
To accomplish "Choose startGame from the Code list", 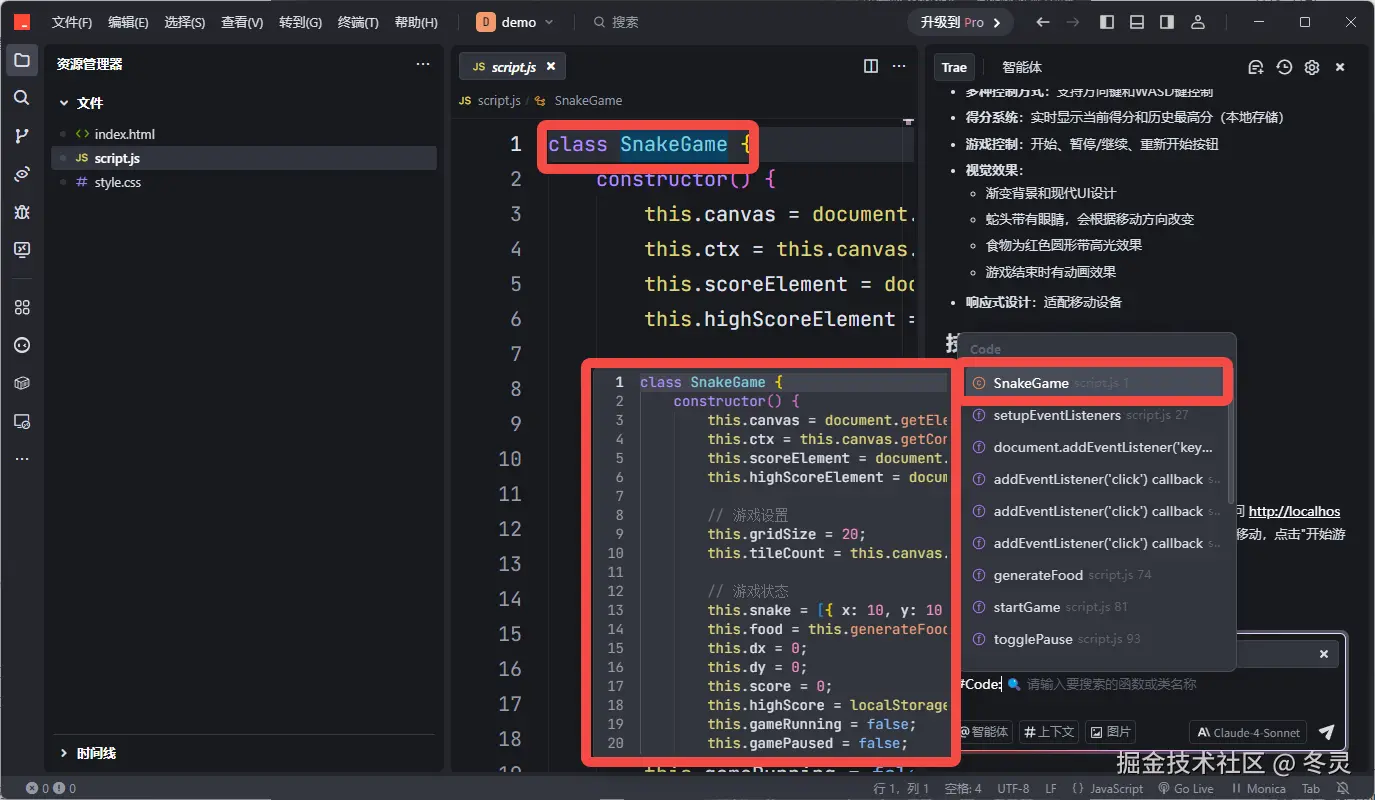I will 1095,607.
